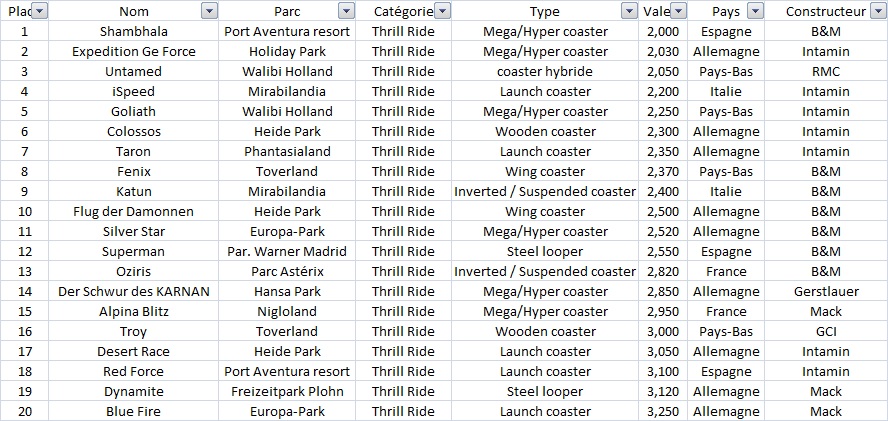Open the Parc column filter dropdown

(x=346, y=11)
